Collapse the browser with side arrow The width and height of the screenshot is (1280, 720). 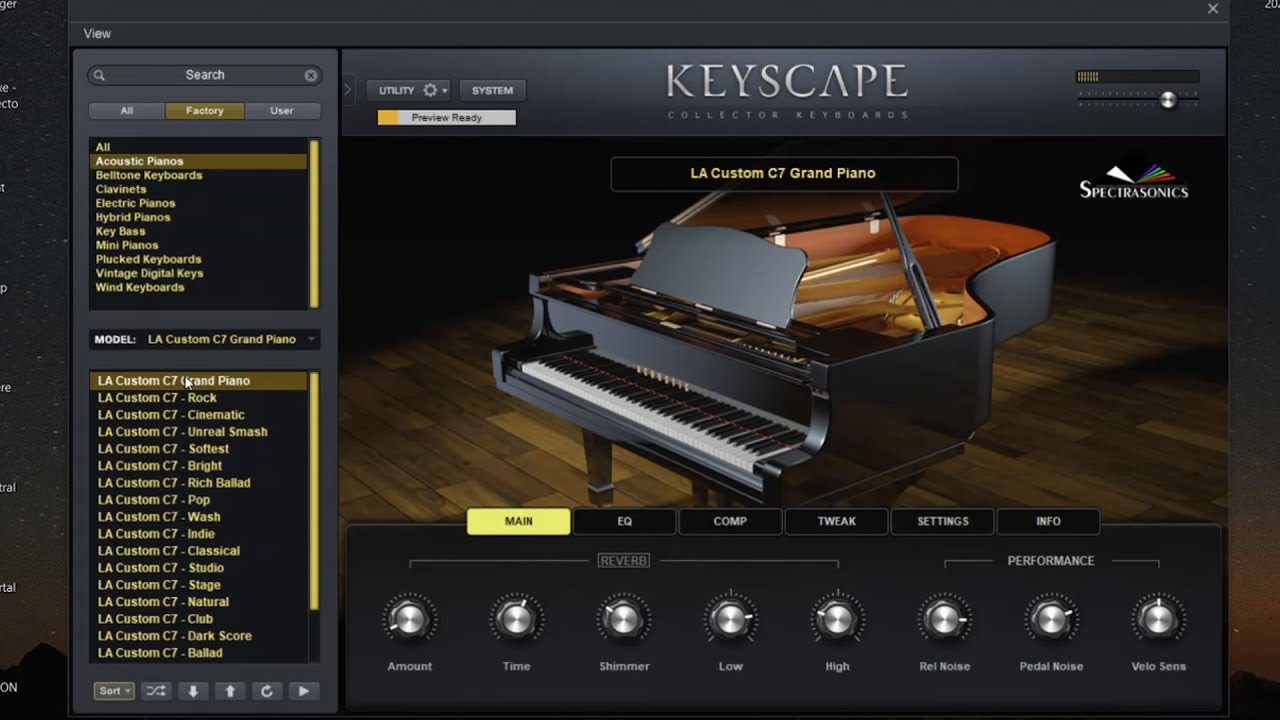tap(348, 89)
